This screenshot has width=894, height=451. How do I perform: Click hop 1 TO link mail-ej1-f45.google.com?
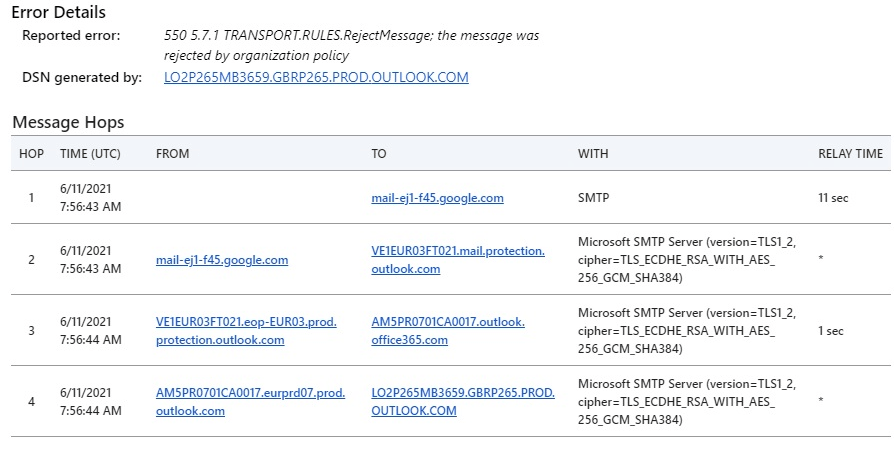(x=437, y=198)
